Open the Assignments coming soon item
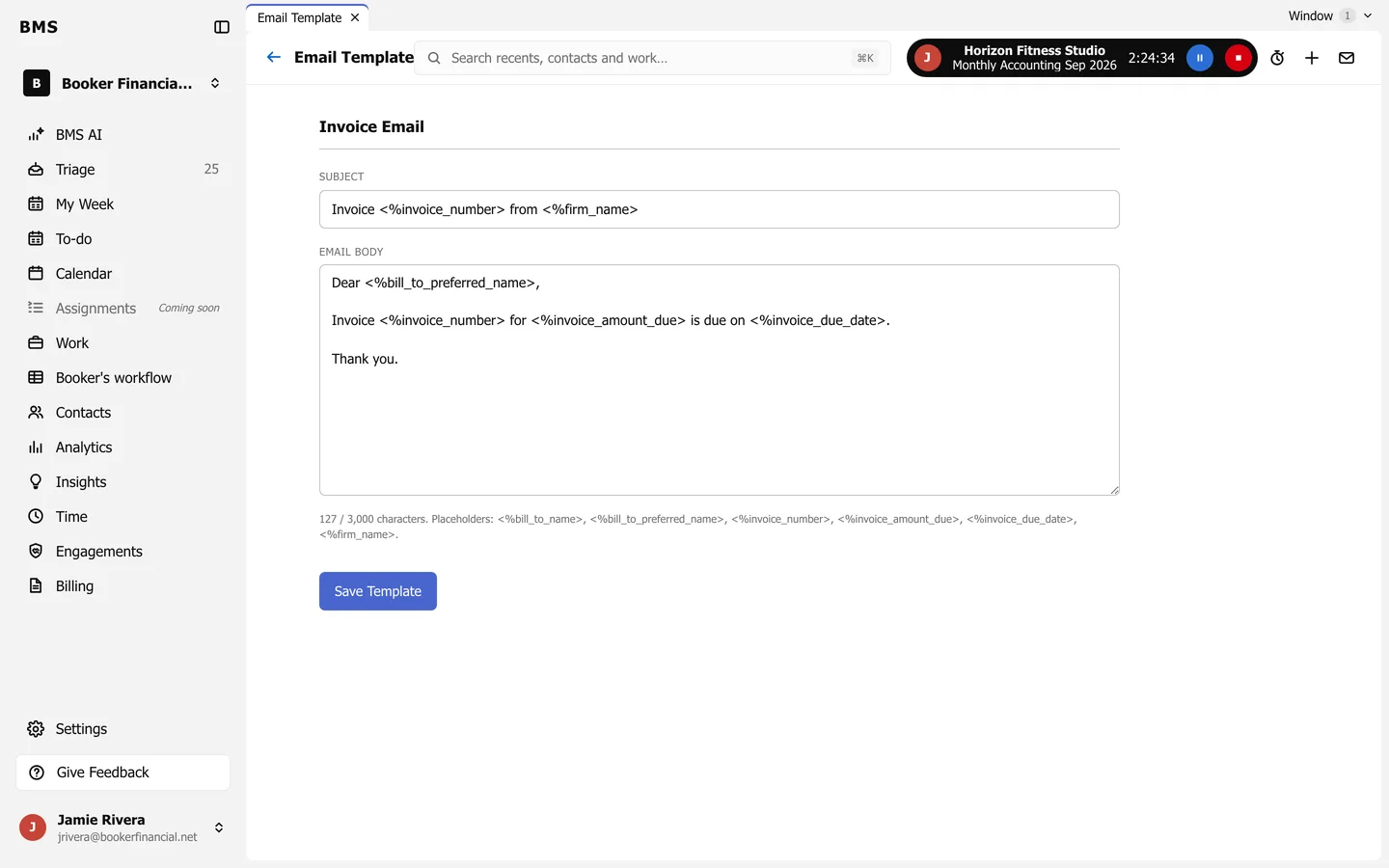Screen dimensions: 1389x868 (123, 309)
